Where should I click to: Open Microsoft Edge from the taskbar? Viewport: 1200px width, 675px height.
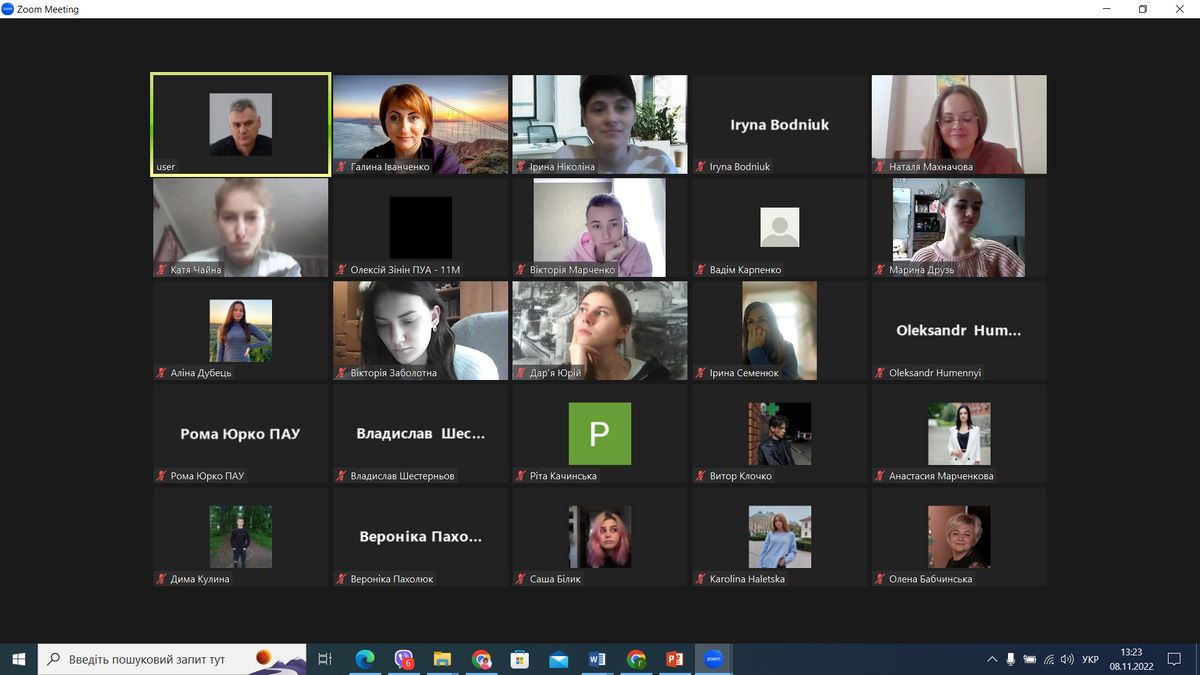click(x=365, y=659)
